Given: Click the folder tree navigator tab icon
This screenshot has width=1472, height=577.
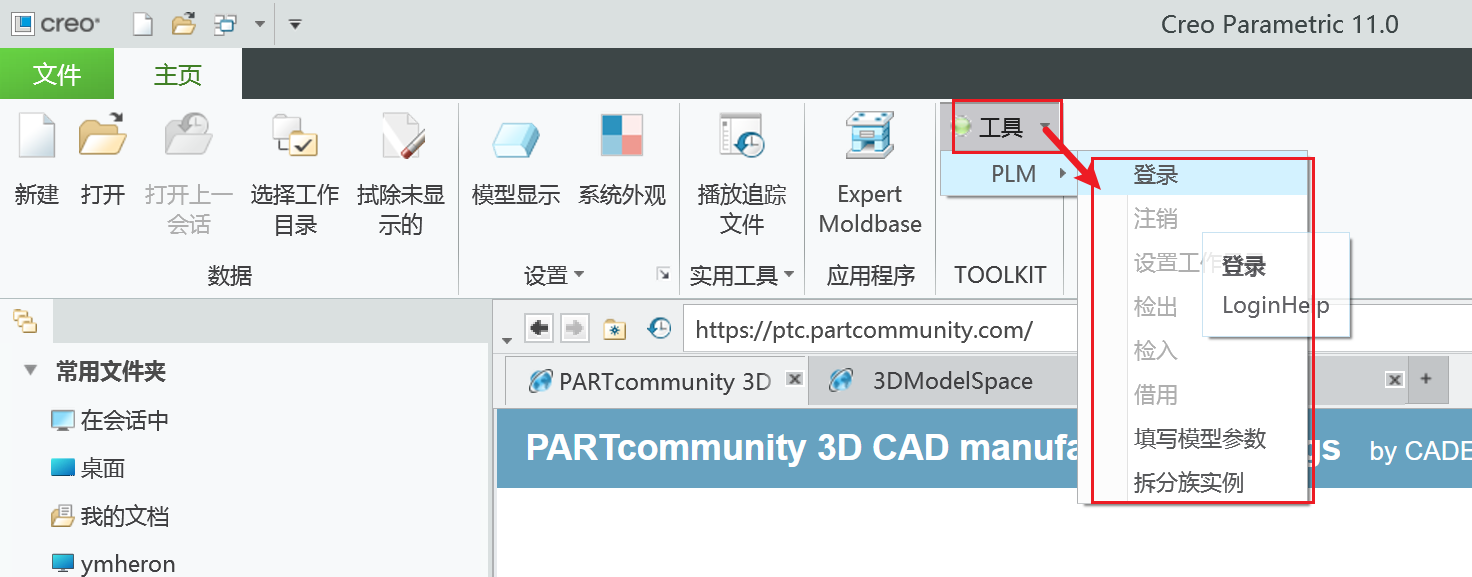Looking at the screenshot, I should click(25, 321).
